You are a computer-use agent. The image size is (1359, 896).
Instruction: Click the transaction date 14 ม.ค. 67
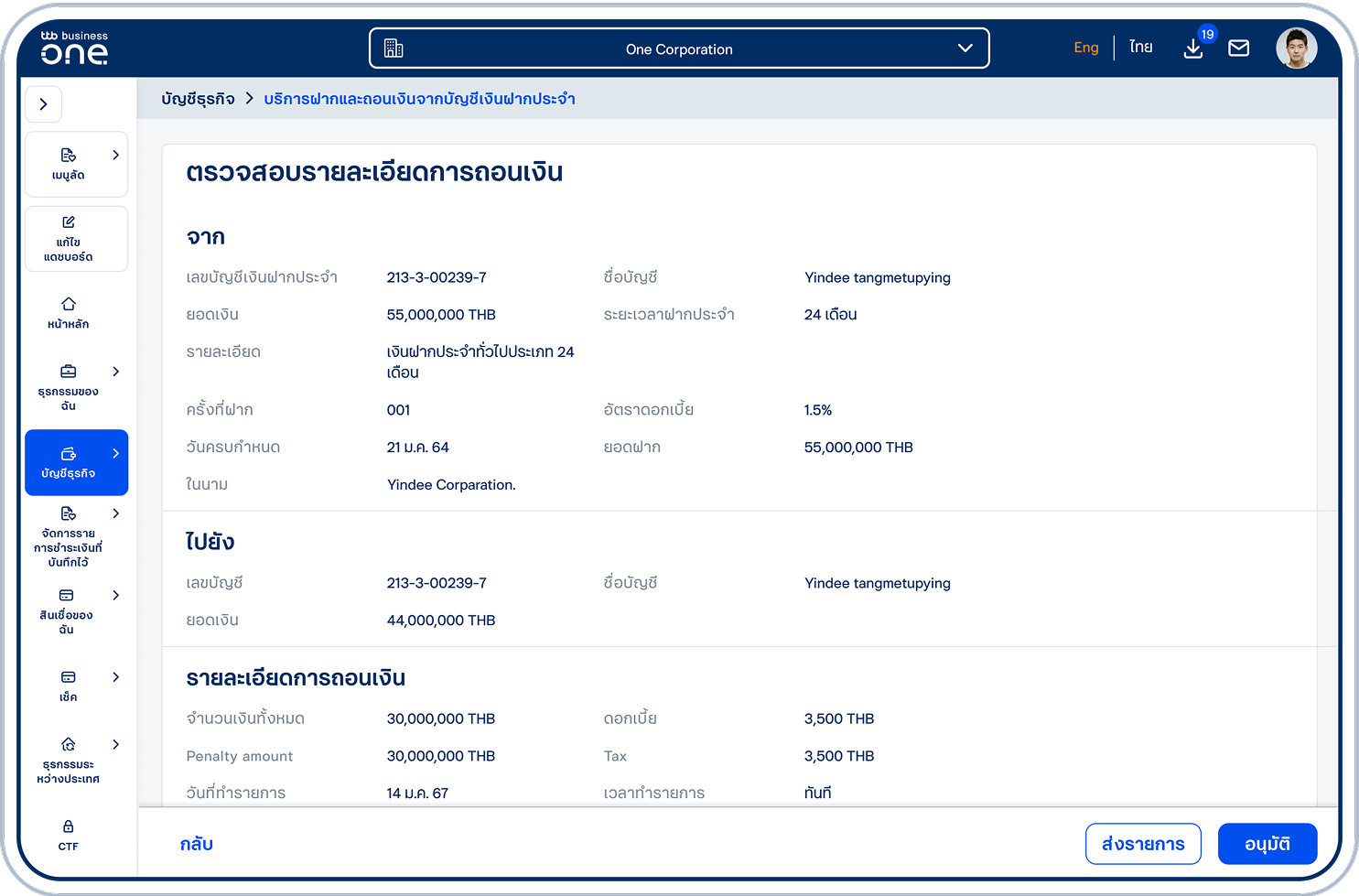coord(417,793)
